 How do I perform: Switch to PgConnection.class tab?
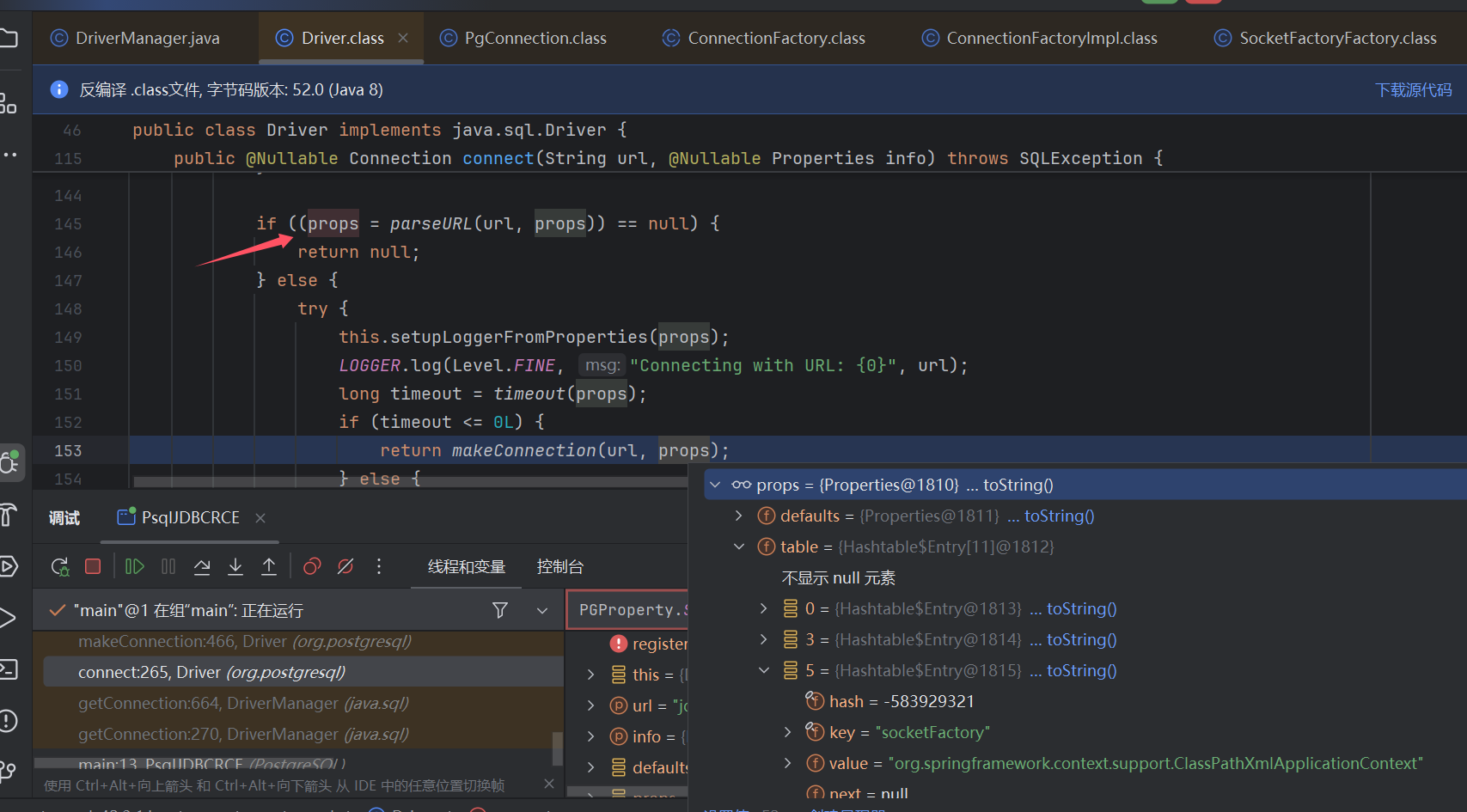[x=523, y=38]
